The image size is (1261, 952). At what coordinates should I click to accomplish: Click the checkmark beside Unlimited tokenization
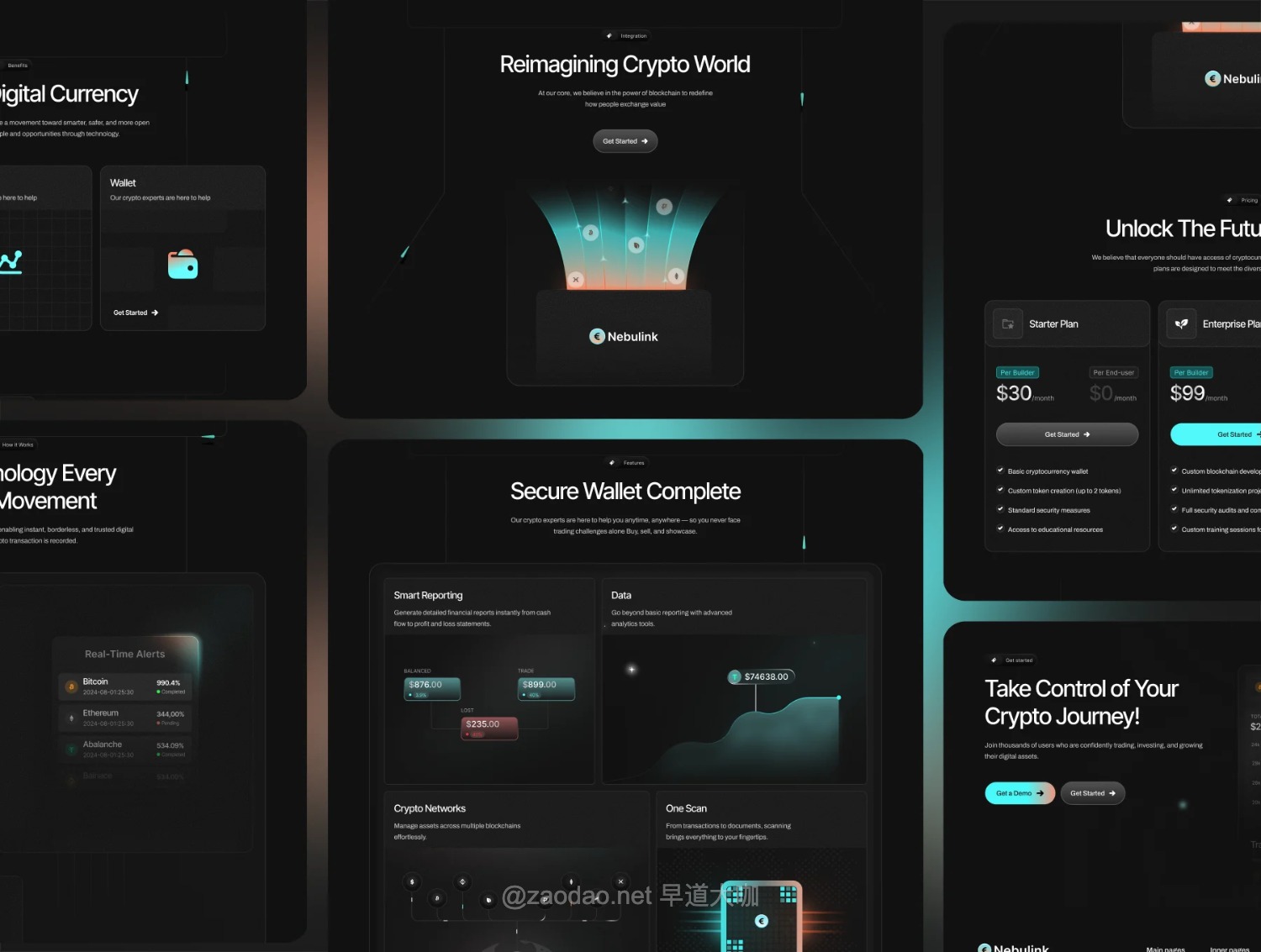tap(1174, 490)
